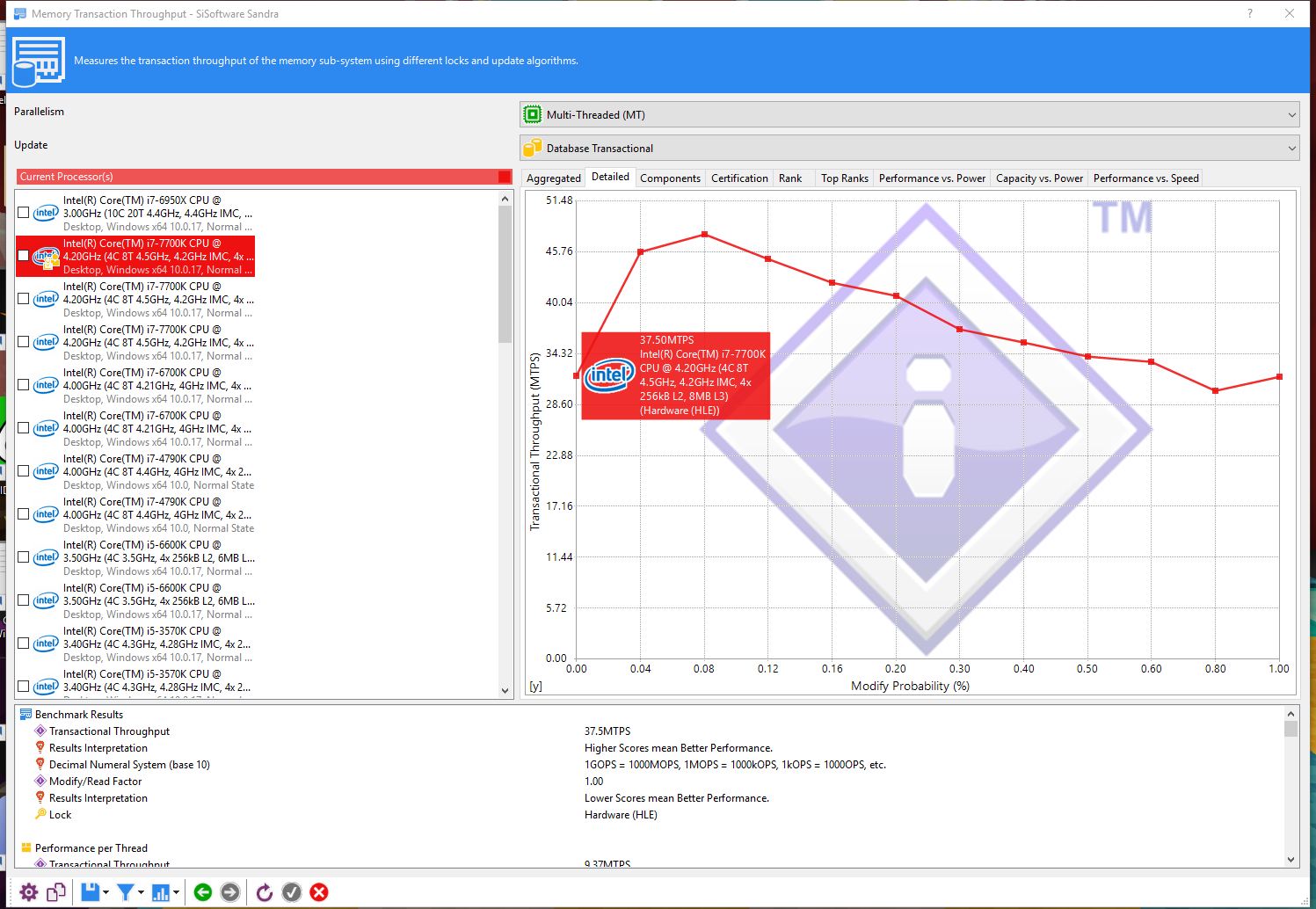Switch to the Aggregated tab
This screenshot has width=1316, height=909.
(x=554, y=178)
